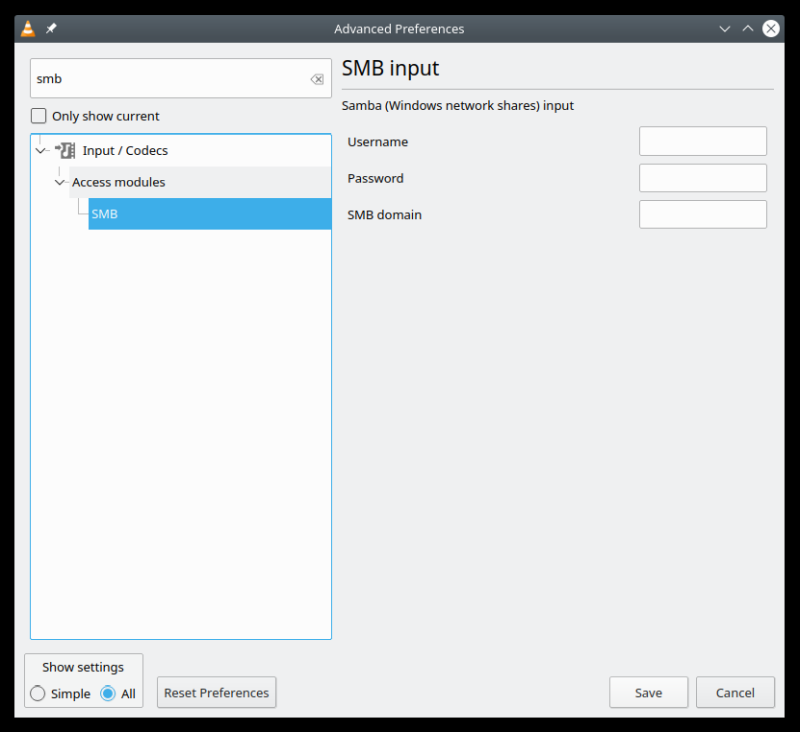The height and width of the screenshot is (732, 800).
Task: Select the Simple settings radio button
Action: (36, 693)
